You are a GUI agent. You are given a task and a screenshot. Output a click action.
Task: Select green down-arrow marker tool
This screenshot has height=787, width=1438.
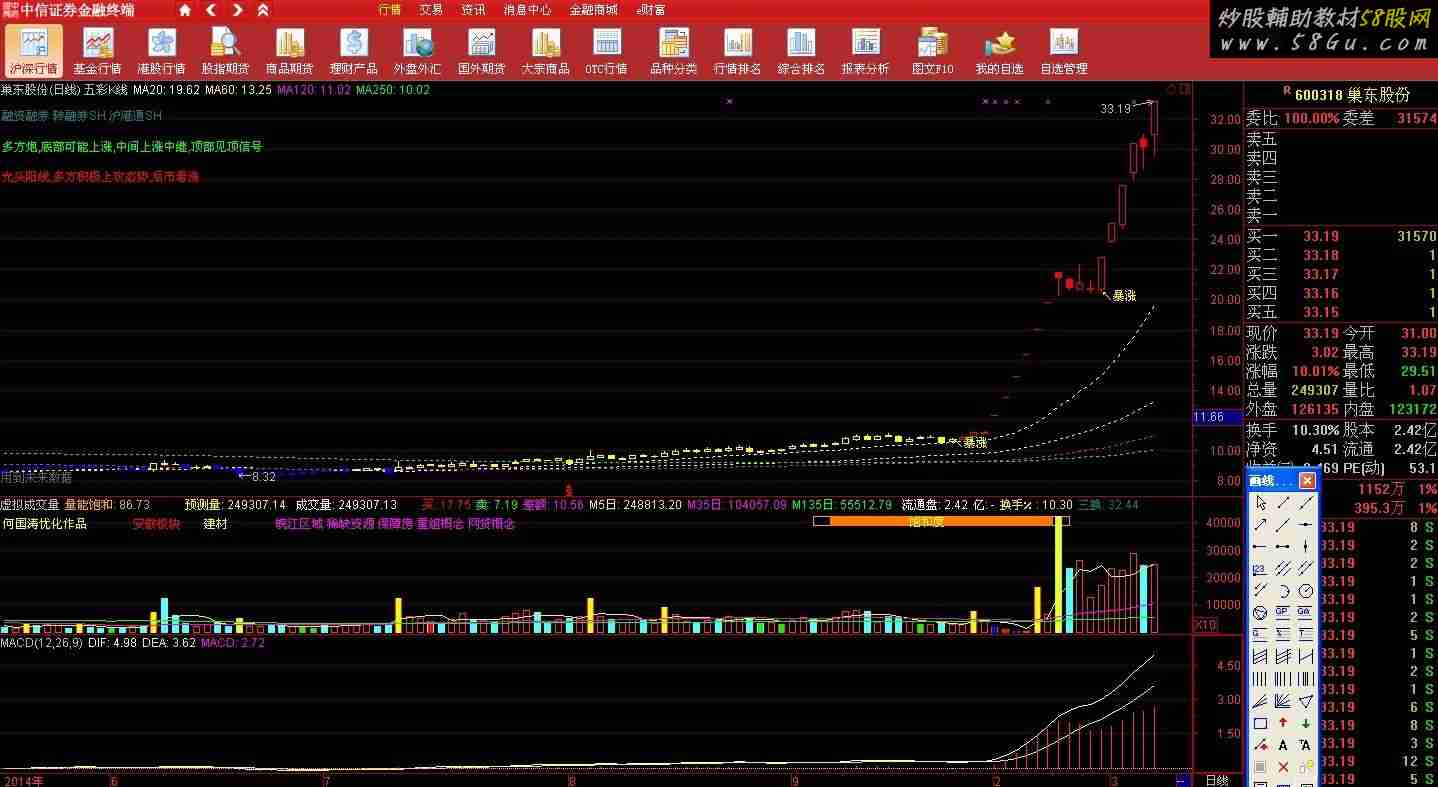coord(1305,722)
